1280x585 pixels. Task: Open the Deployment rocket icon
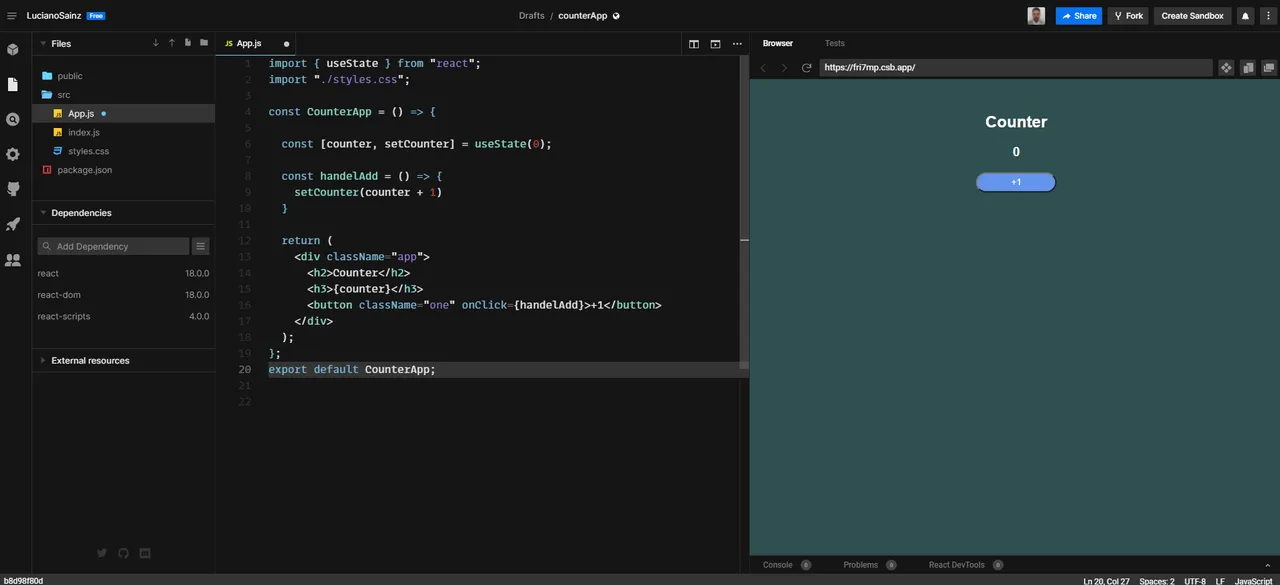(12, 224)
